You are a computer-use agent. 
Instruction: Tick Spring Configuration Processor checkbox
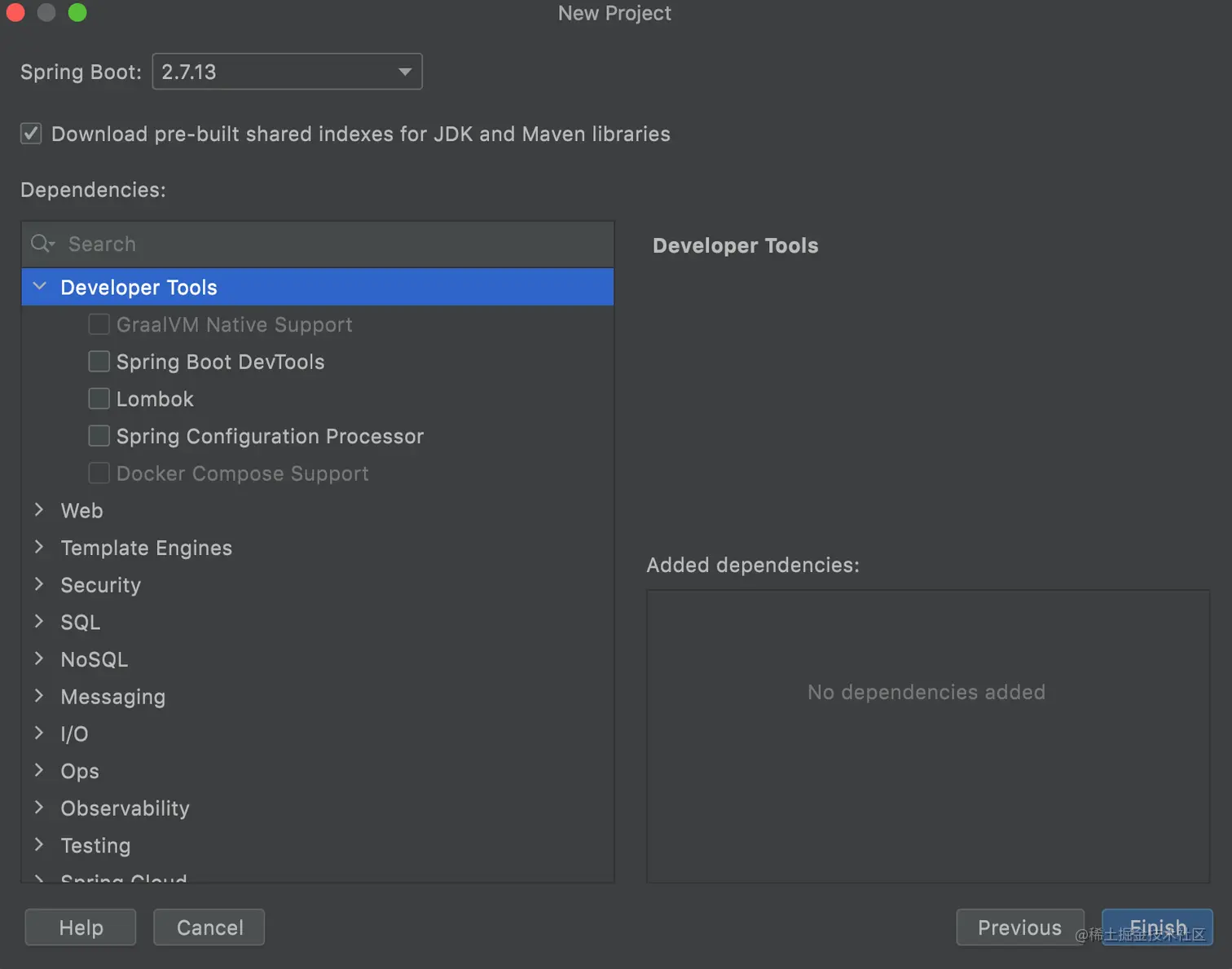click(99, 436)
